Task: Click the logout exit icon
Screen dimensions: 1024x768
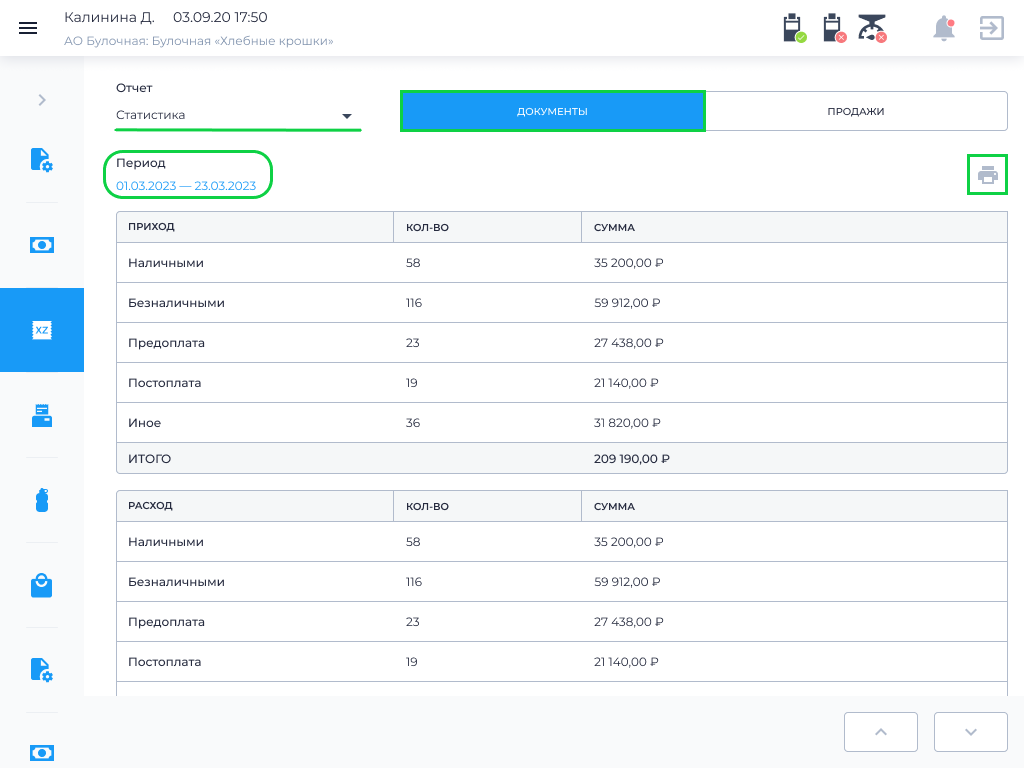Action: (991, 28)
